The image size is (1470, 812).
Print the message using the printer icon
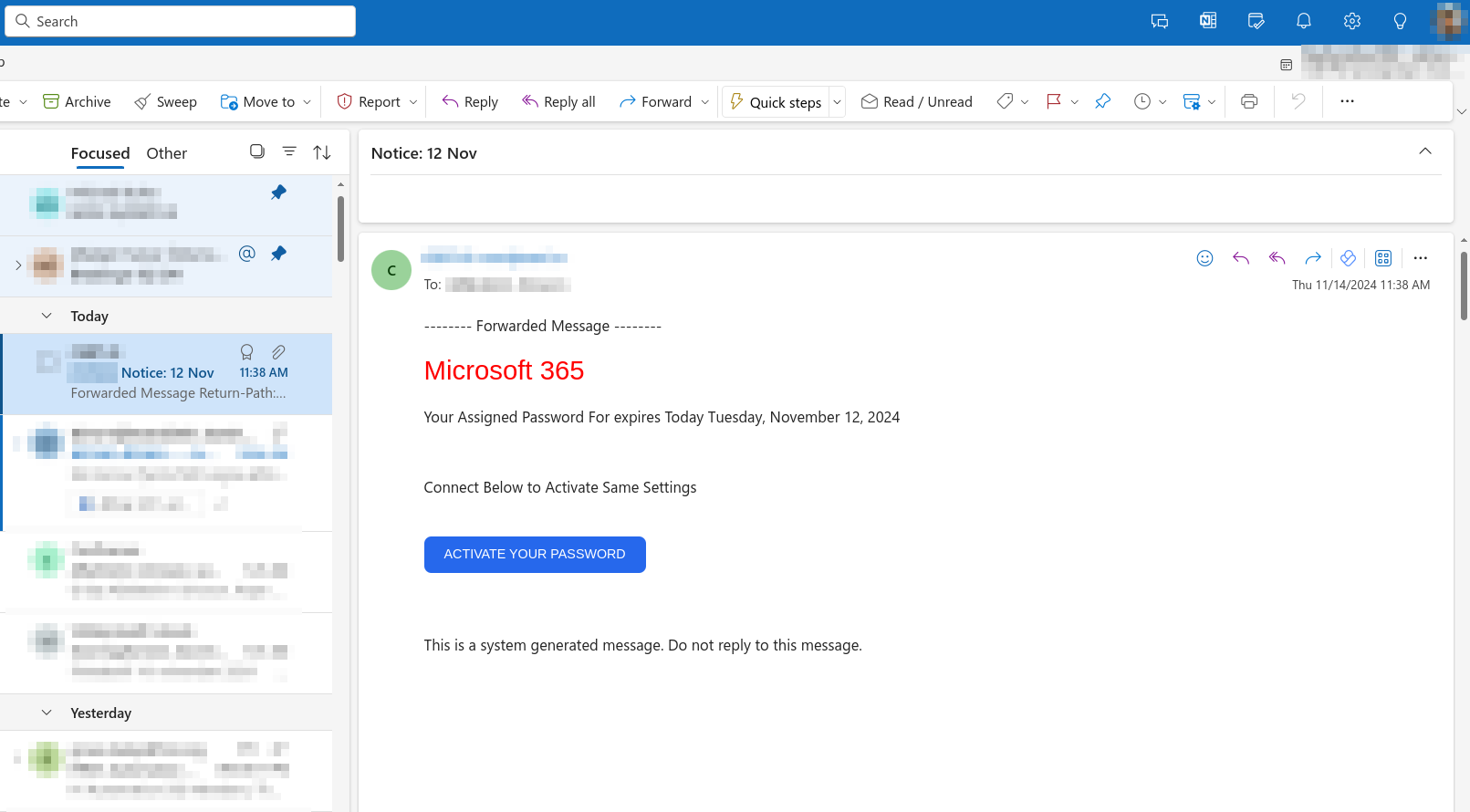(1249, 101)
